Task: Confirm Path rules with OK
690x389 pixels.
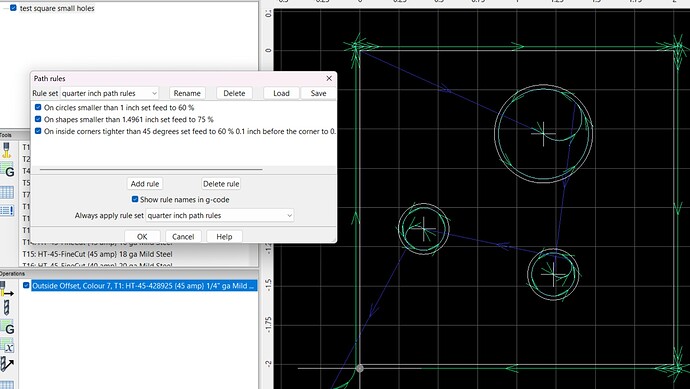Action: click(x=142, y=237)
